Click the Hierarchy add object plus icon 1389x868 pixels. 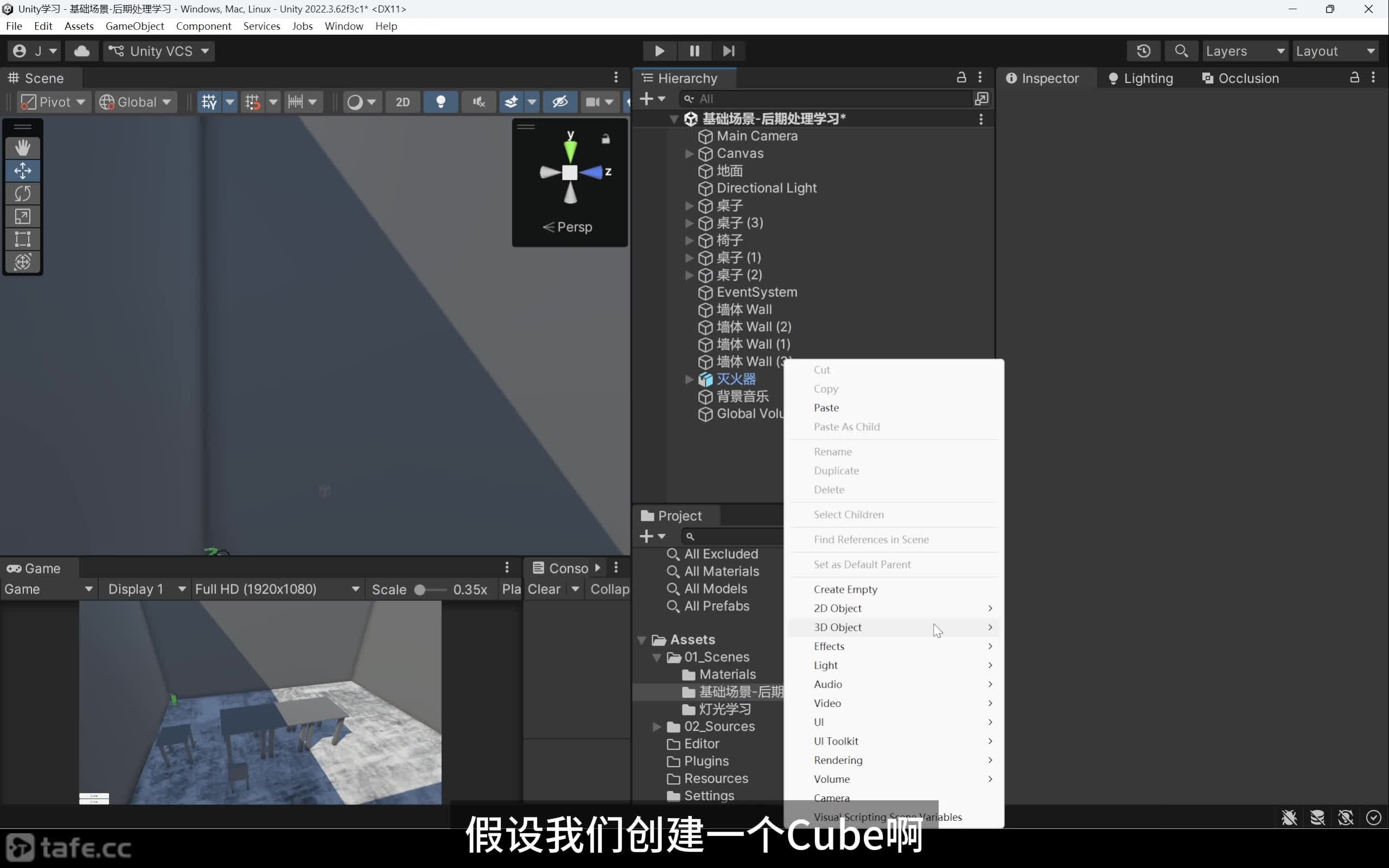pyautogui.click(x=646, y=99)
